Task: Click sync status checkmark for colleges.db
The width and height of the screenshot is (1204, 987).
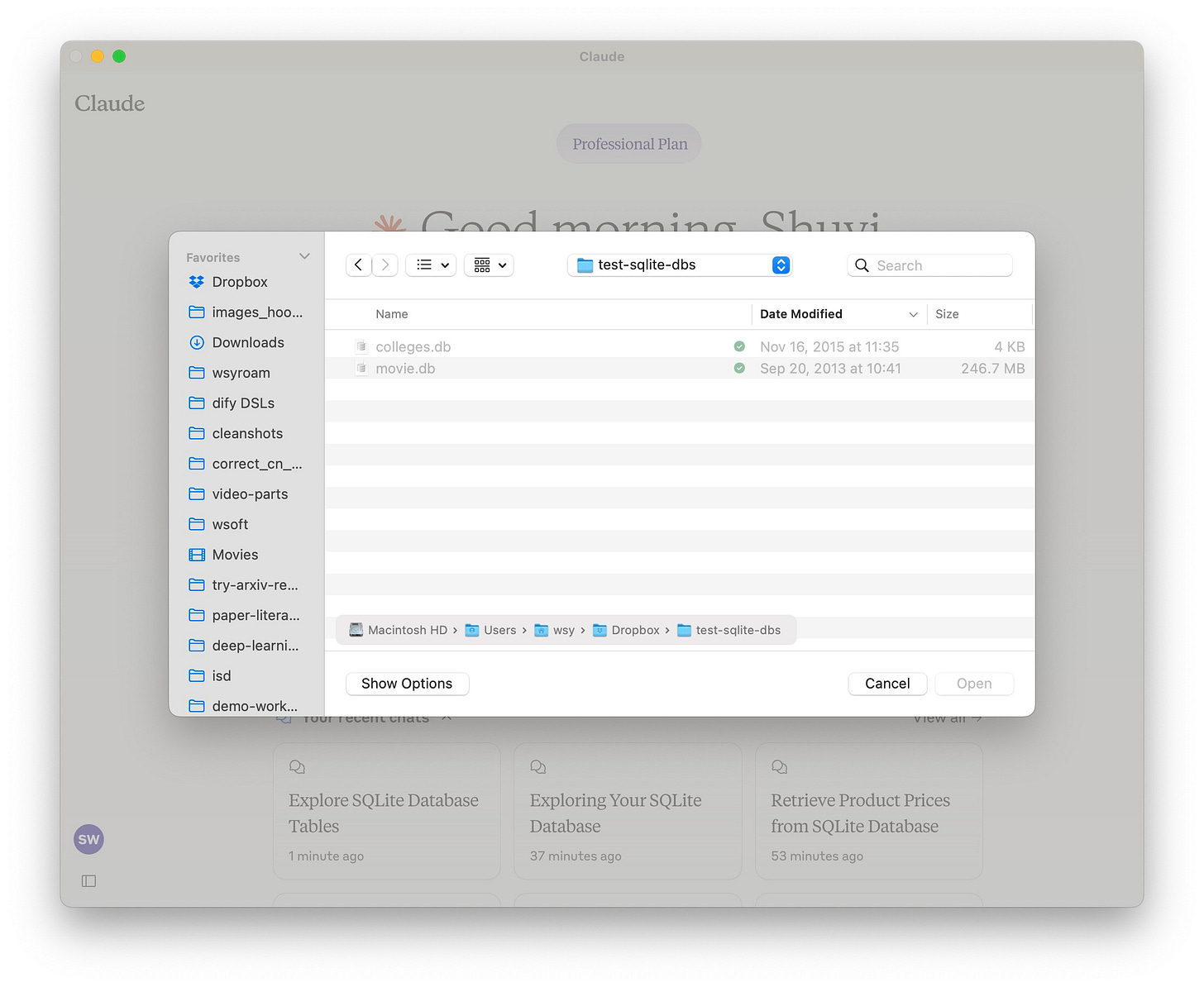Action: pos(739,346)
